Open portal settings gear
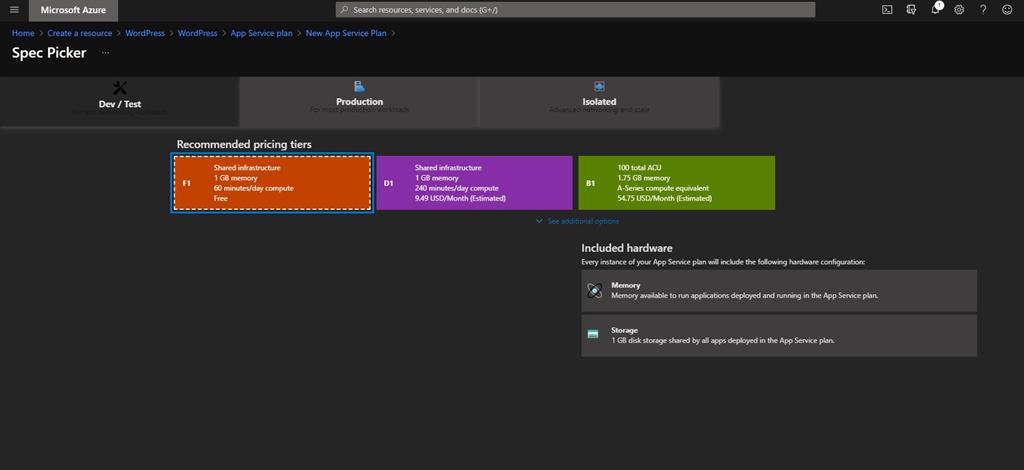Viewport: 1024px width, 470px height. pos(959,10)
